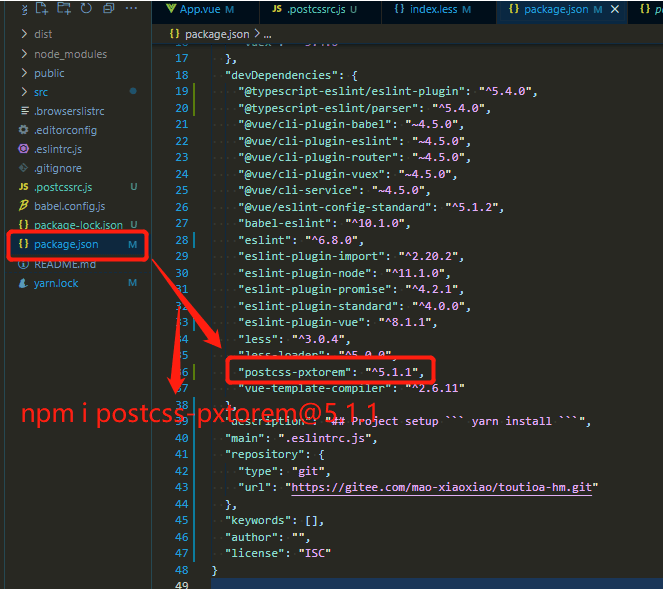The height and width of the screenshot is (589, 663).
Task: Click the ESLint icon beside .eslintrc.js
Action: tap(24, 149)
